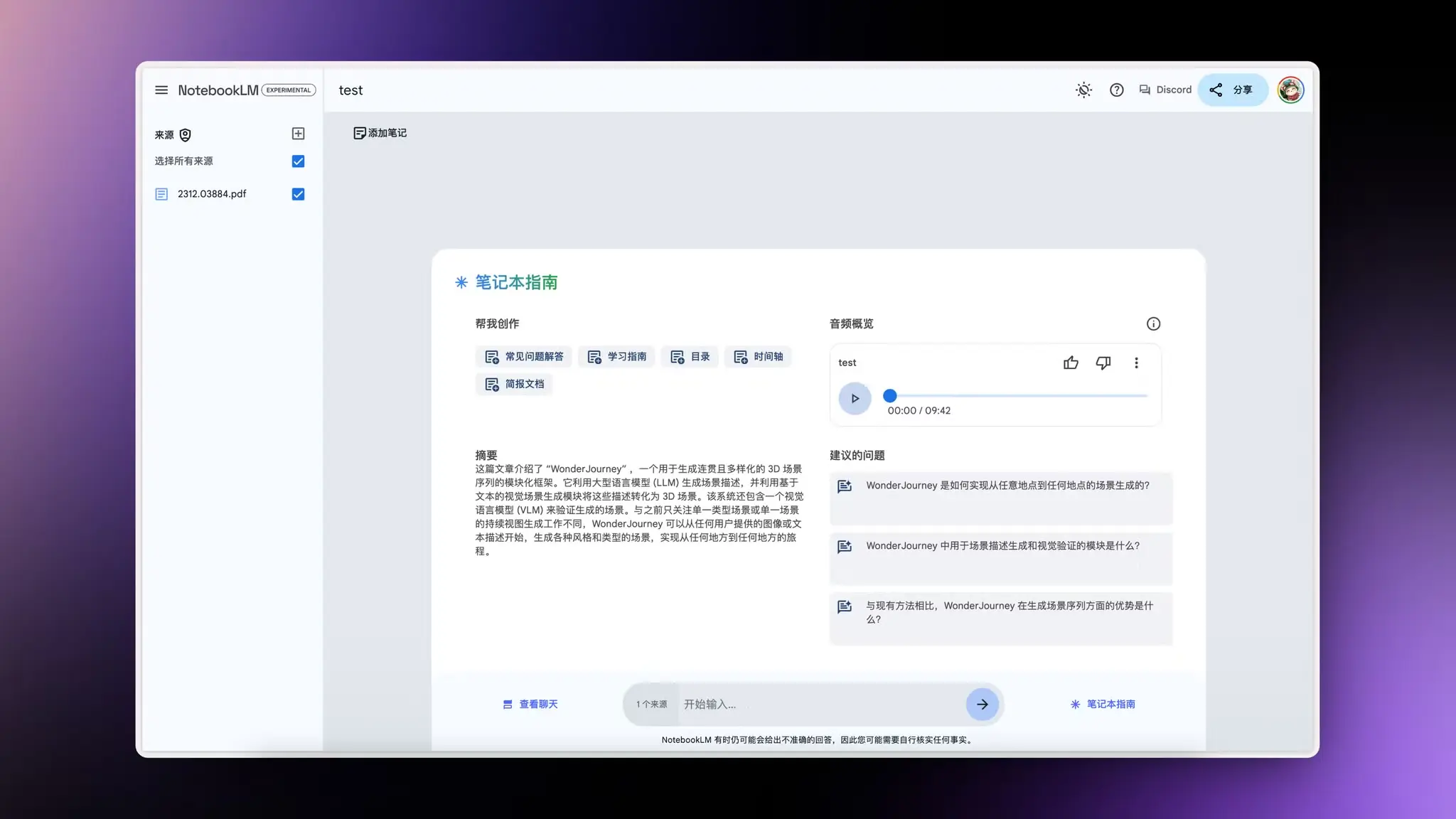Generate 目录 table of contents
This screenshot has width=1456, height=819.
tap(690, 357)
